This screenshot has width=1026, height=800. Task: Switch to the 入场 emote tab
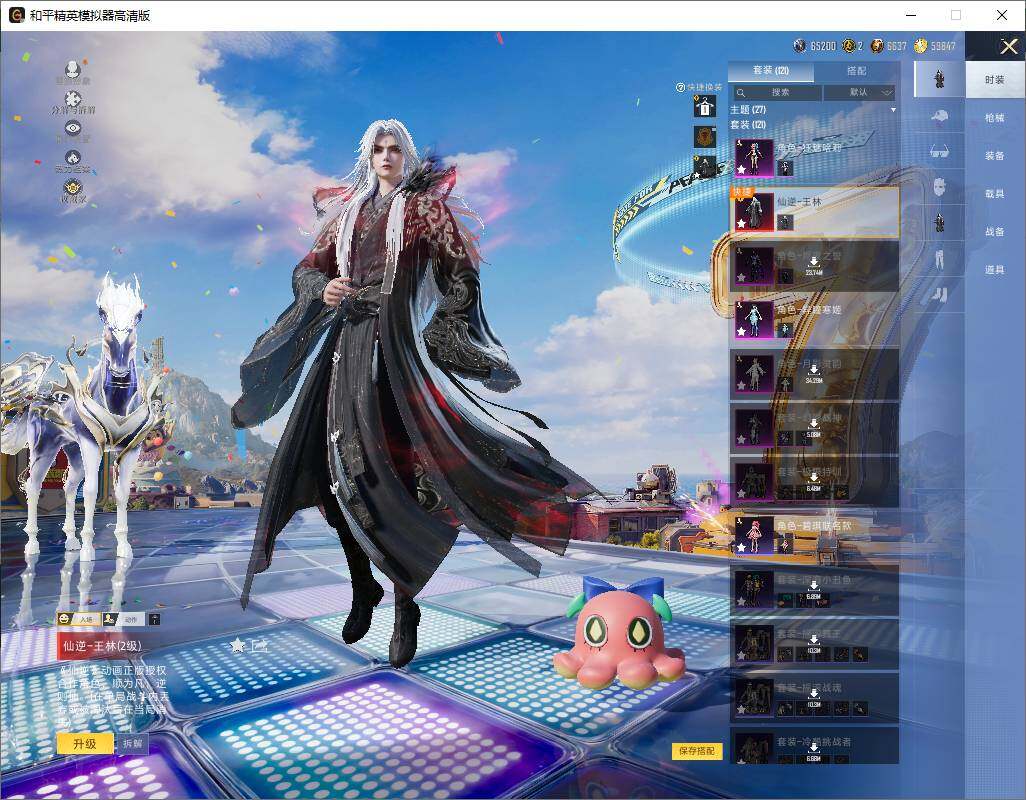[78, 619]
